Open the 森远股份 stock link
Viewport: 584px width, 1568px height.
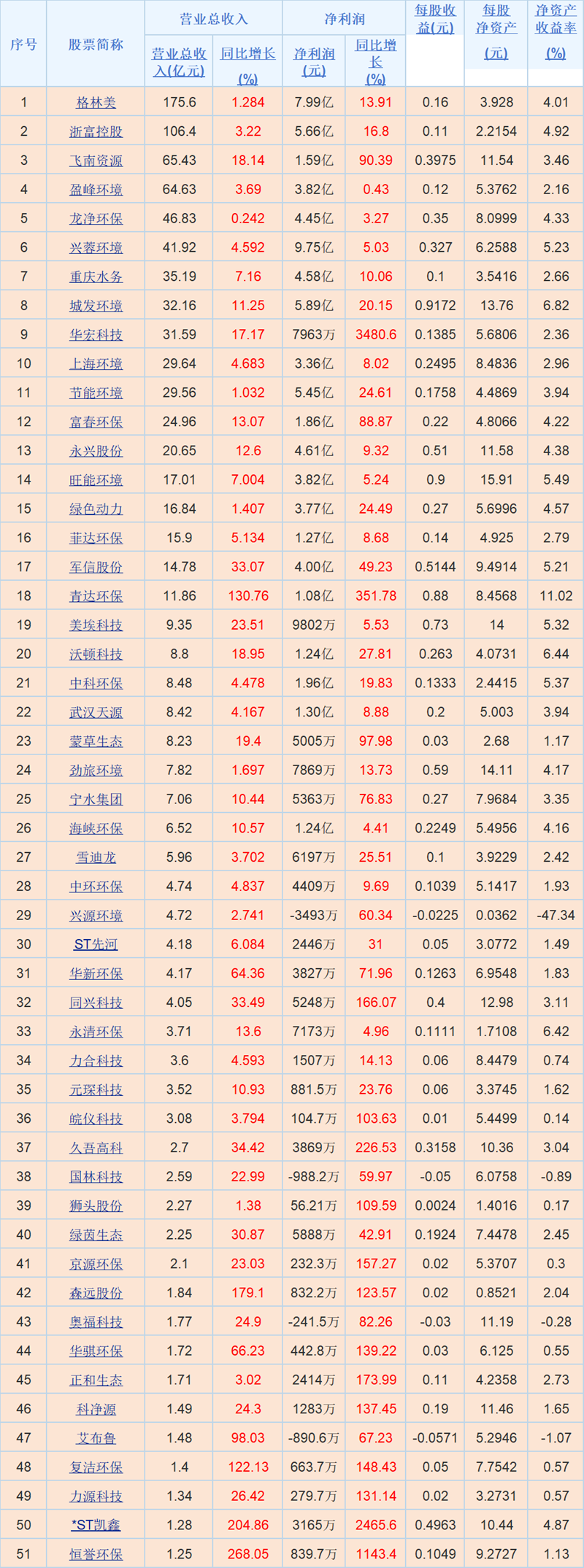[96, 1293]
